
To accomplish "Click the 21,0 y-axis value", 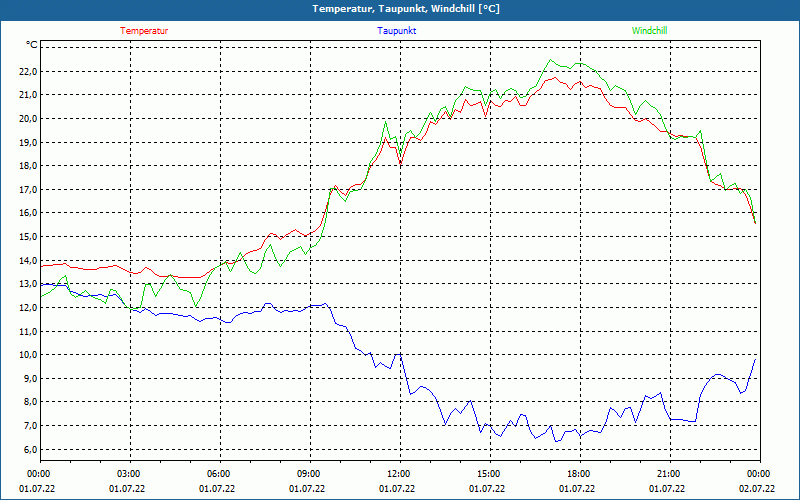I will click(x=28, y=95).
